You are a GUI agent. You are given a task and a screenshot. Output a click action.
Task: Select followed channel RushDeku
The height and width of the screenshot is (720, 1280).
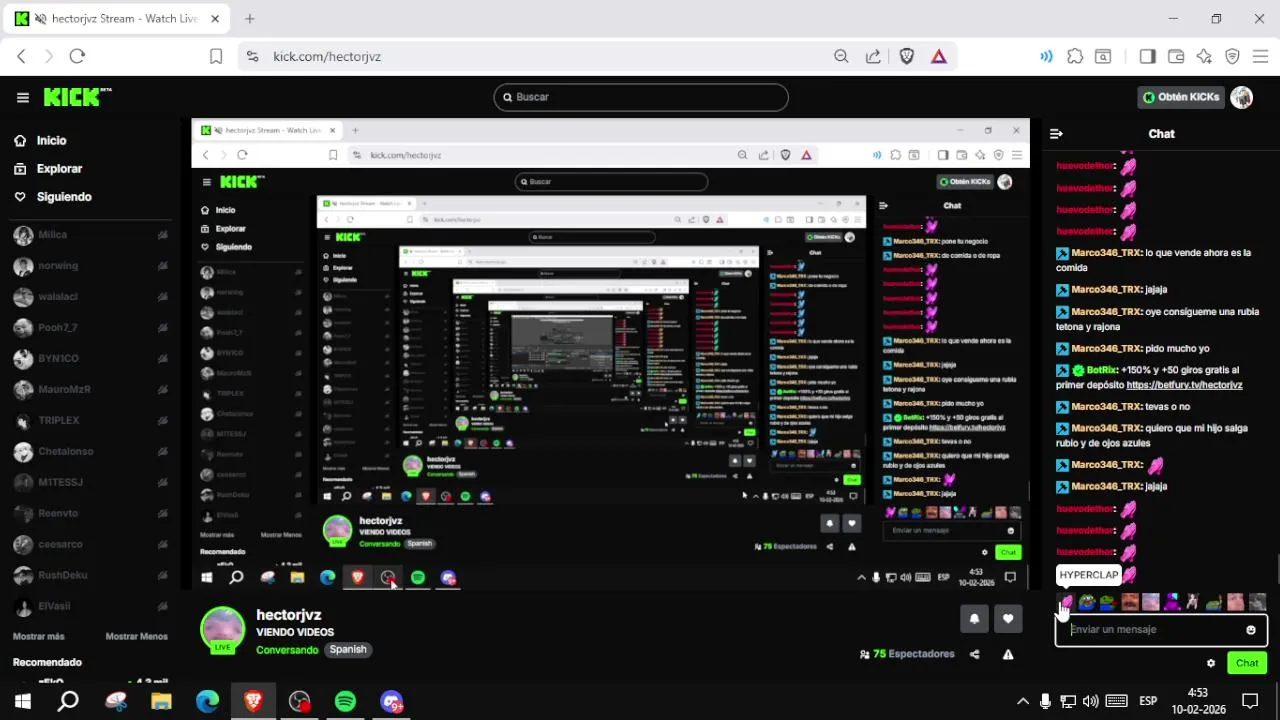pyautogui.click(x=90, y=576)
